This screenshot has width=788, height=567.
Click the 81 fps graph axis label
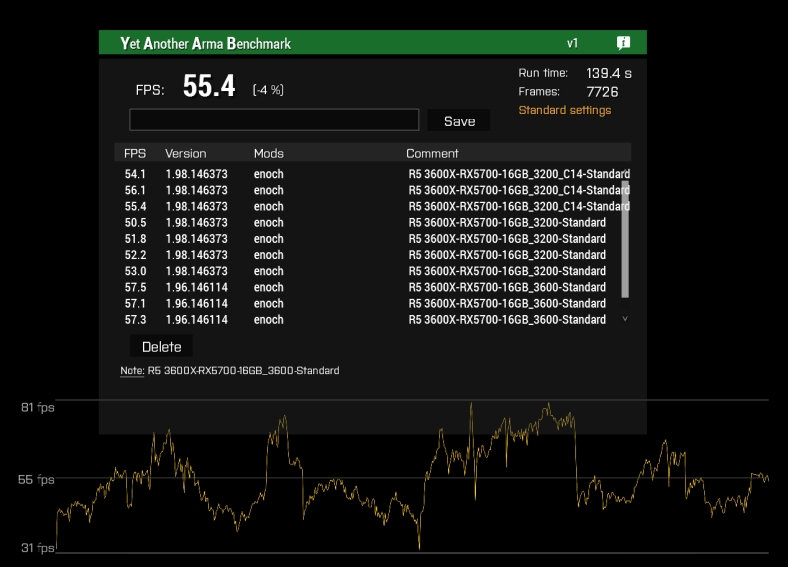pos(38,407)
